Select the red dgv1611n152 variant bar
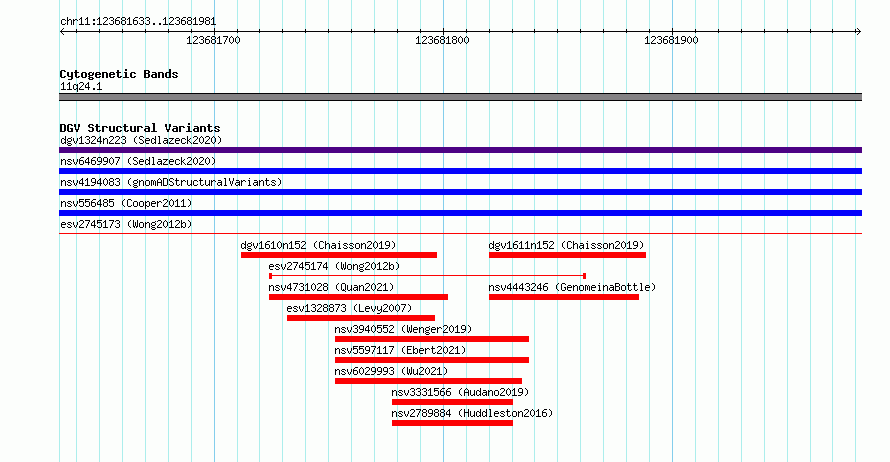 [567, 255]
